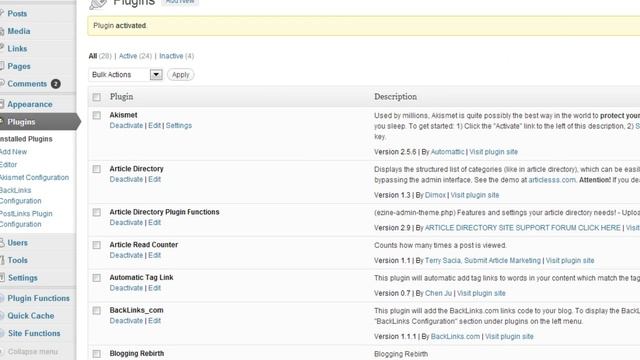Image resolution: width=640 pixels, height=360 pixels.
Task: Check Article Directory Plugin Functions checkbox
Action: [x=96, y=212]
